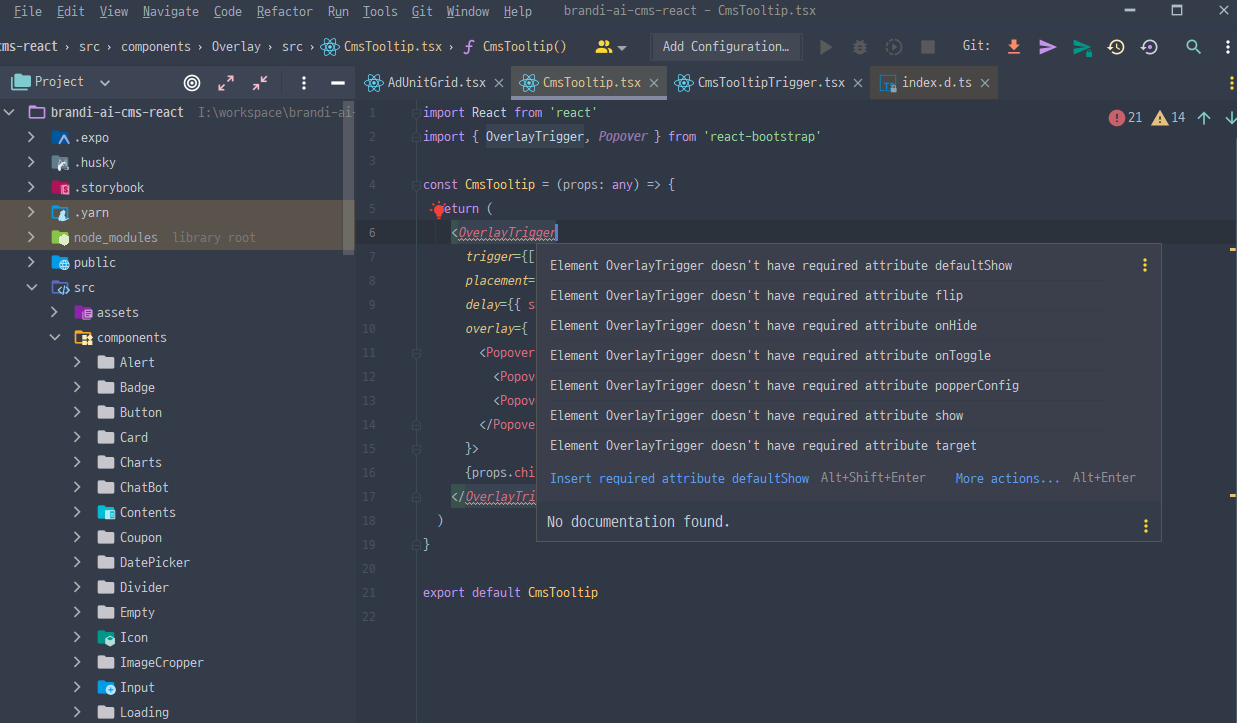
Task: Click the debug bug icon in toolbar
Action: pyautogui.click(x=859, y=45)
